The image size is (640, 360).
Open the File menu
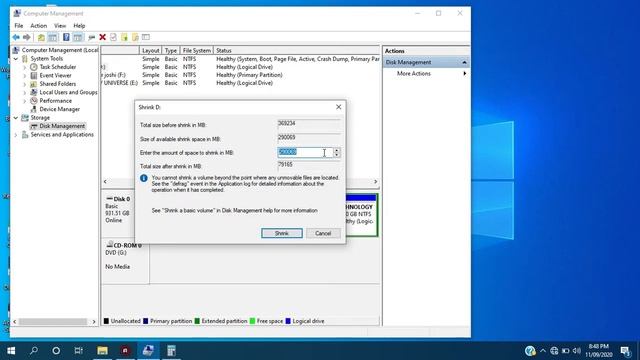(19, 26)
